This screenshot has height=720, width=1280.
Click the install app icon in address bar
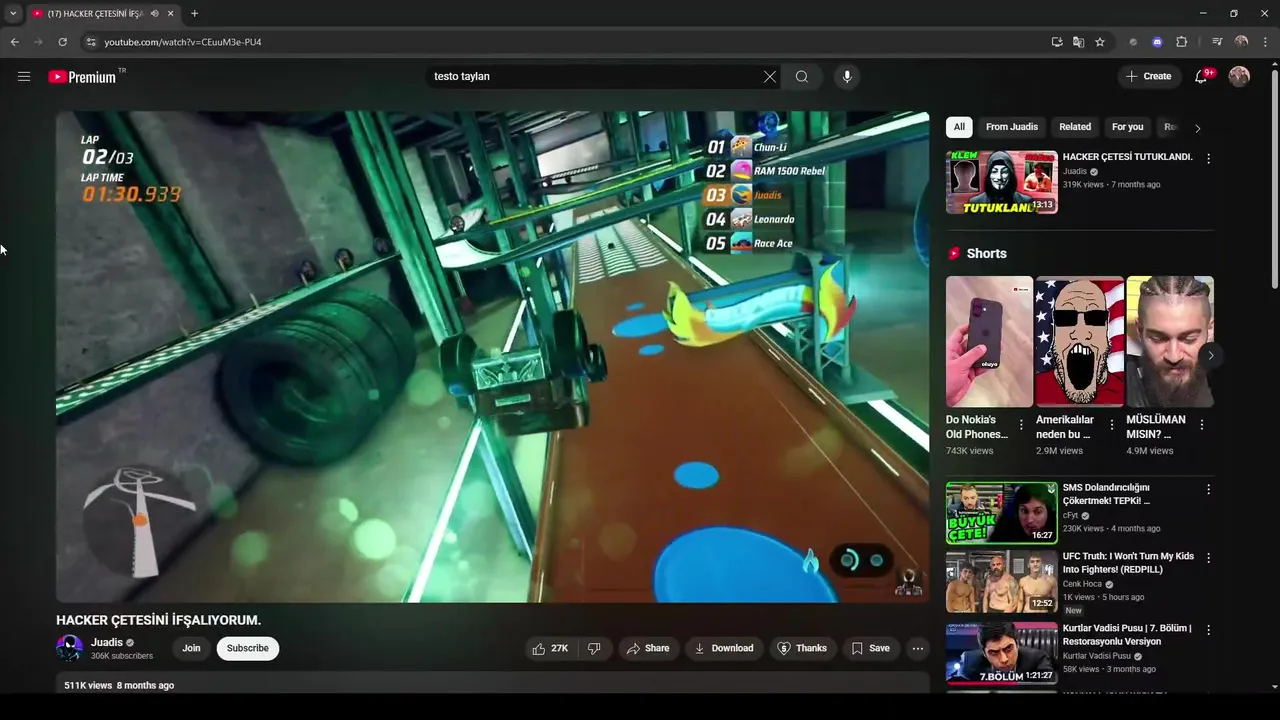pos(1057,42)
